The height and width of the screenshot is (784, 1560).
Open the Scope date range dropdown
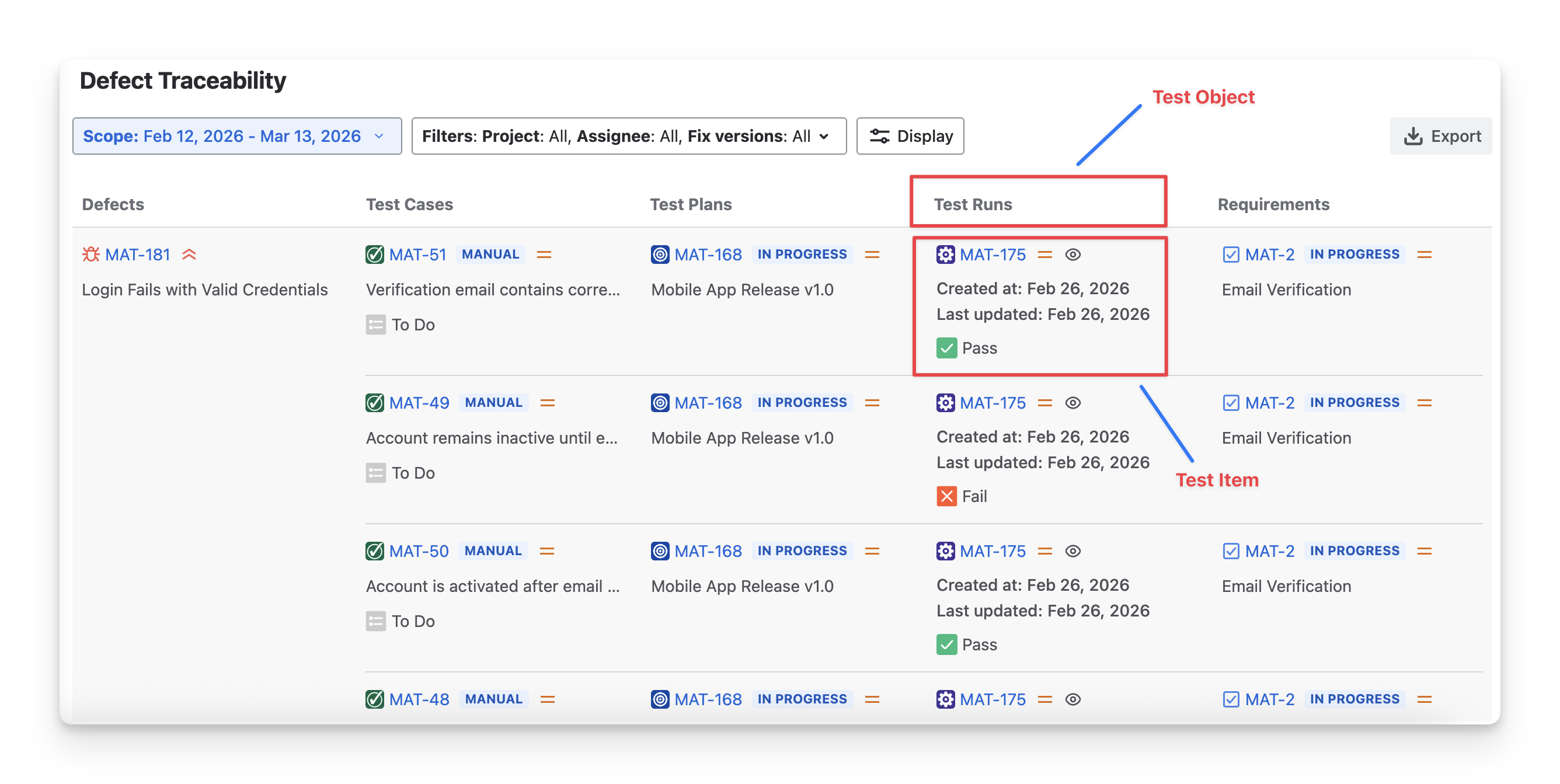coord(237,136)
